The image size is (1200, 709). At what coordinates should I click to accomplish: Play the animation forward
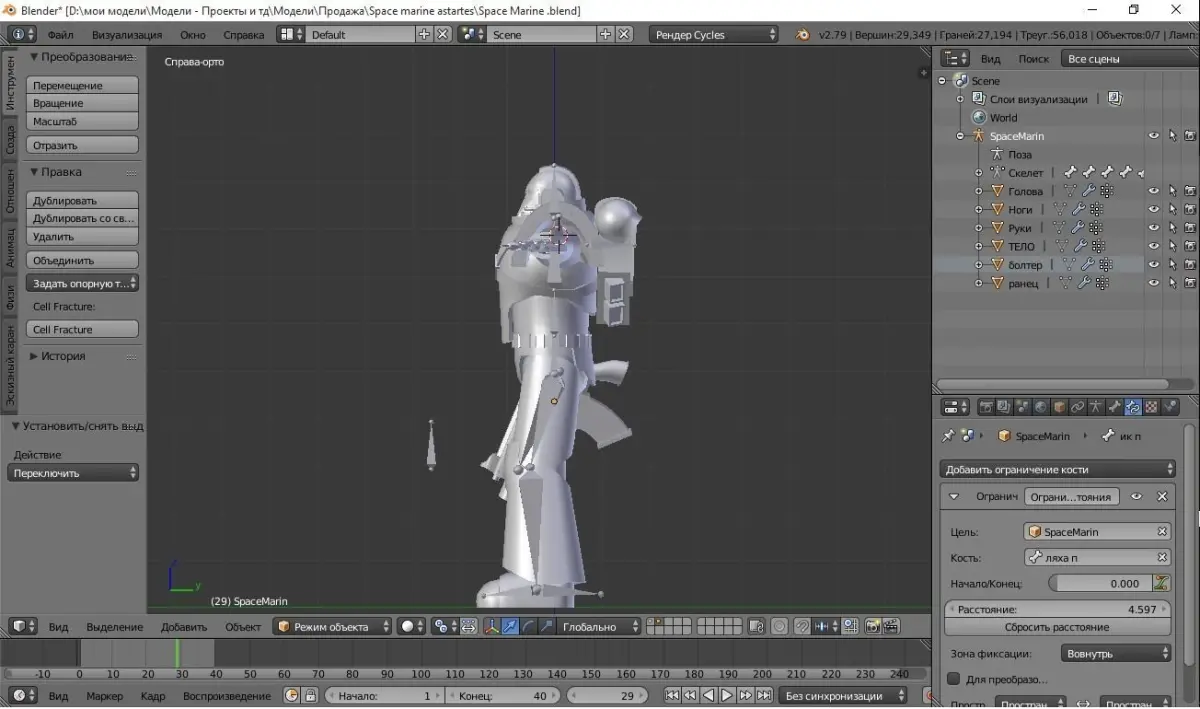click(x=727, y=695)
